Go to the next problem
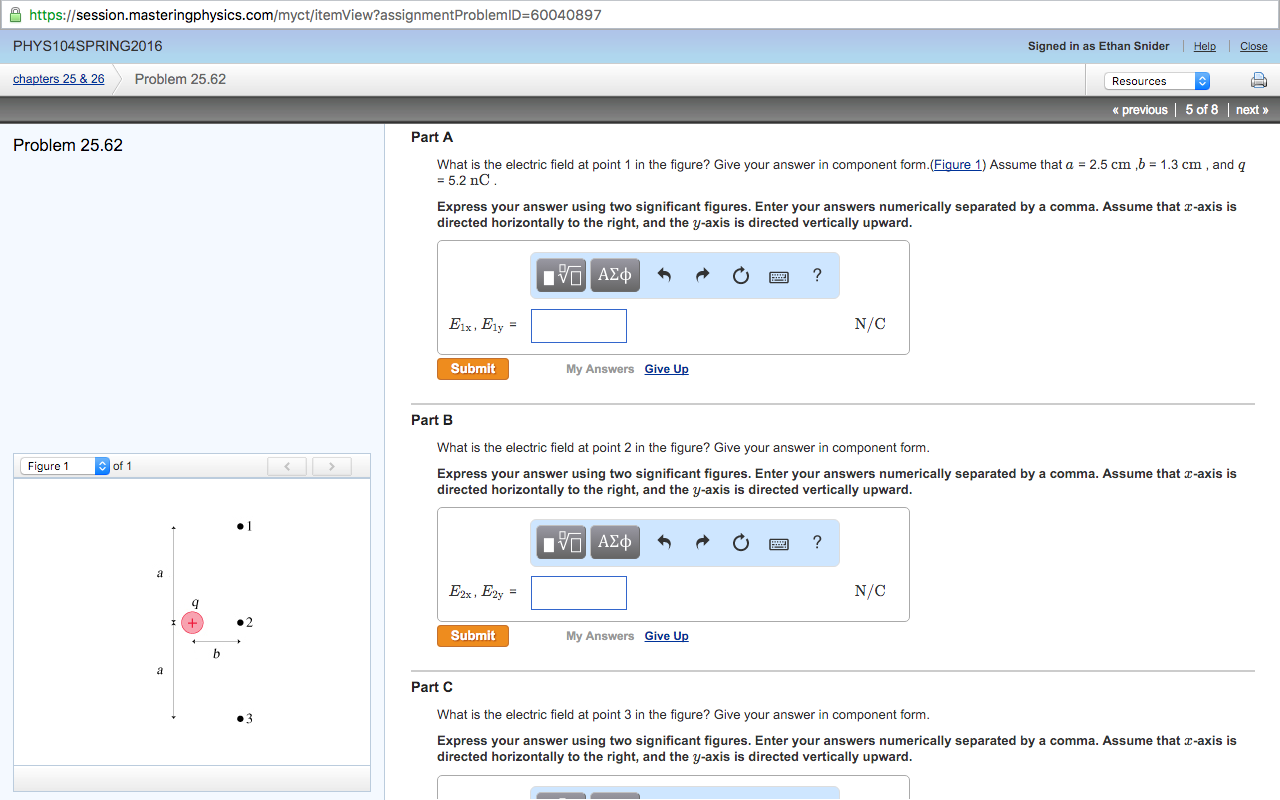 pos(1252,110)
